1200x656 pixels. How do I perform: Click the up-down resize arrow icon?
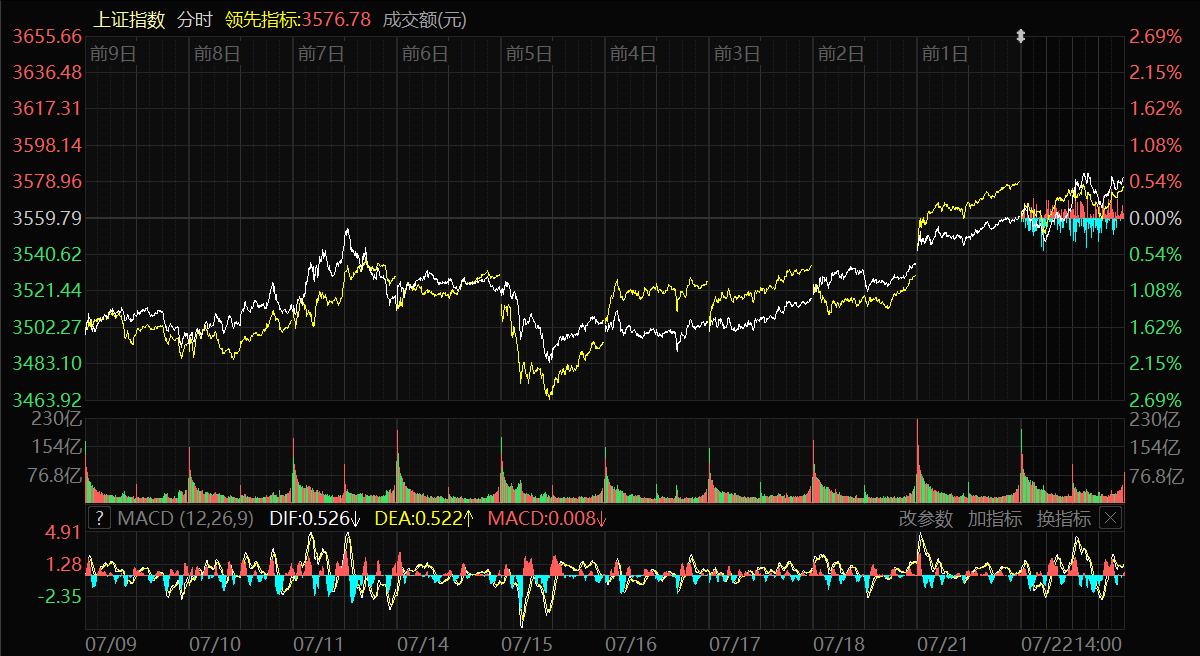1021,36
